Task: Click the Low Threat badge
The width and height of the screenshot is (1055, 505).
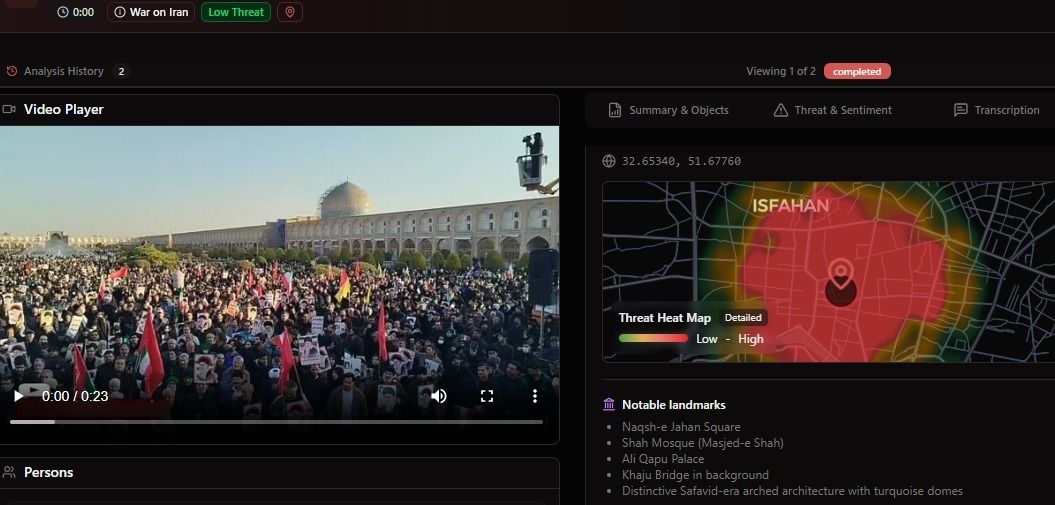Action: [236, 12]
